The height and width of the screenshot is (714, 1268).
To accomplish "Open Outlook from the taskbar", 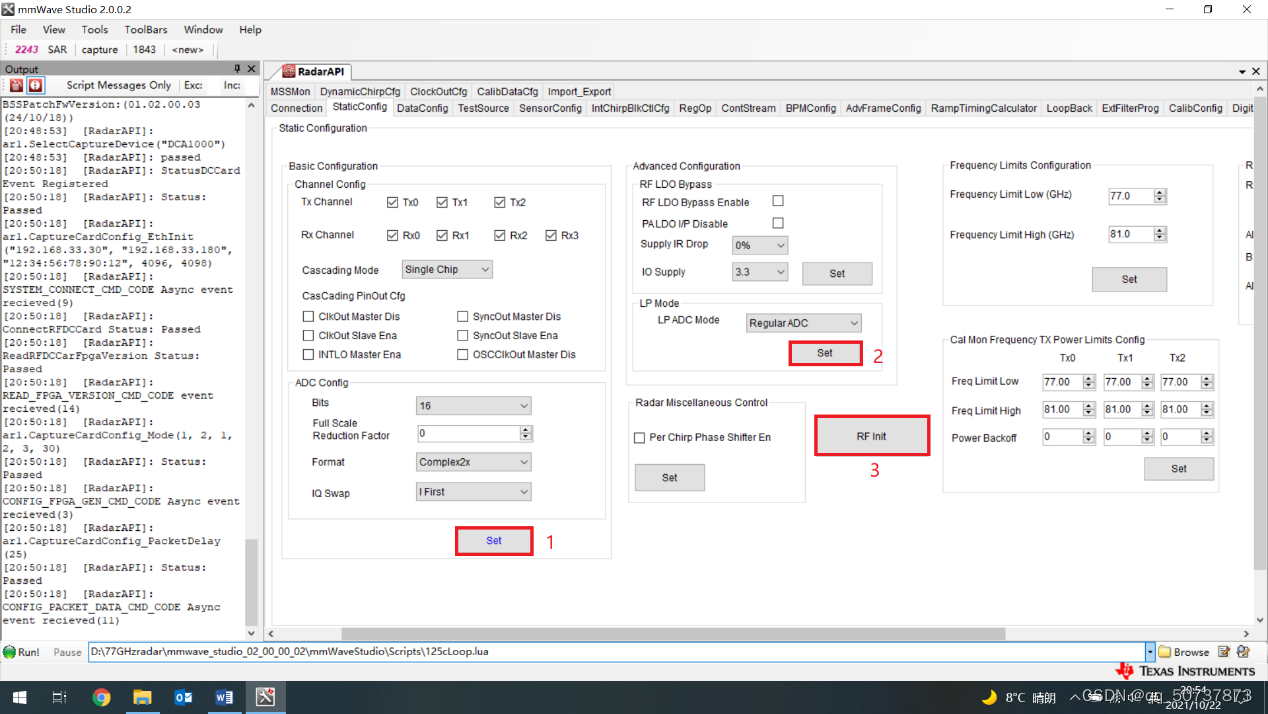I will point(183,697).
